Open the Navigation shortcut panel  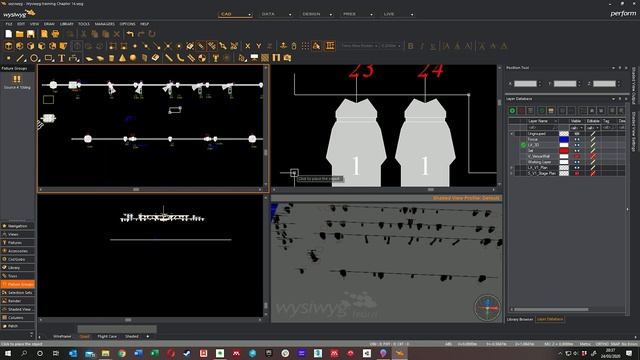tap(18, 226)
